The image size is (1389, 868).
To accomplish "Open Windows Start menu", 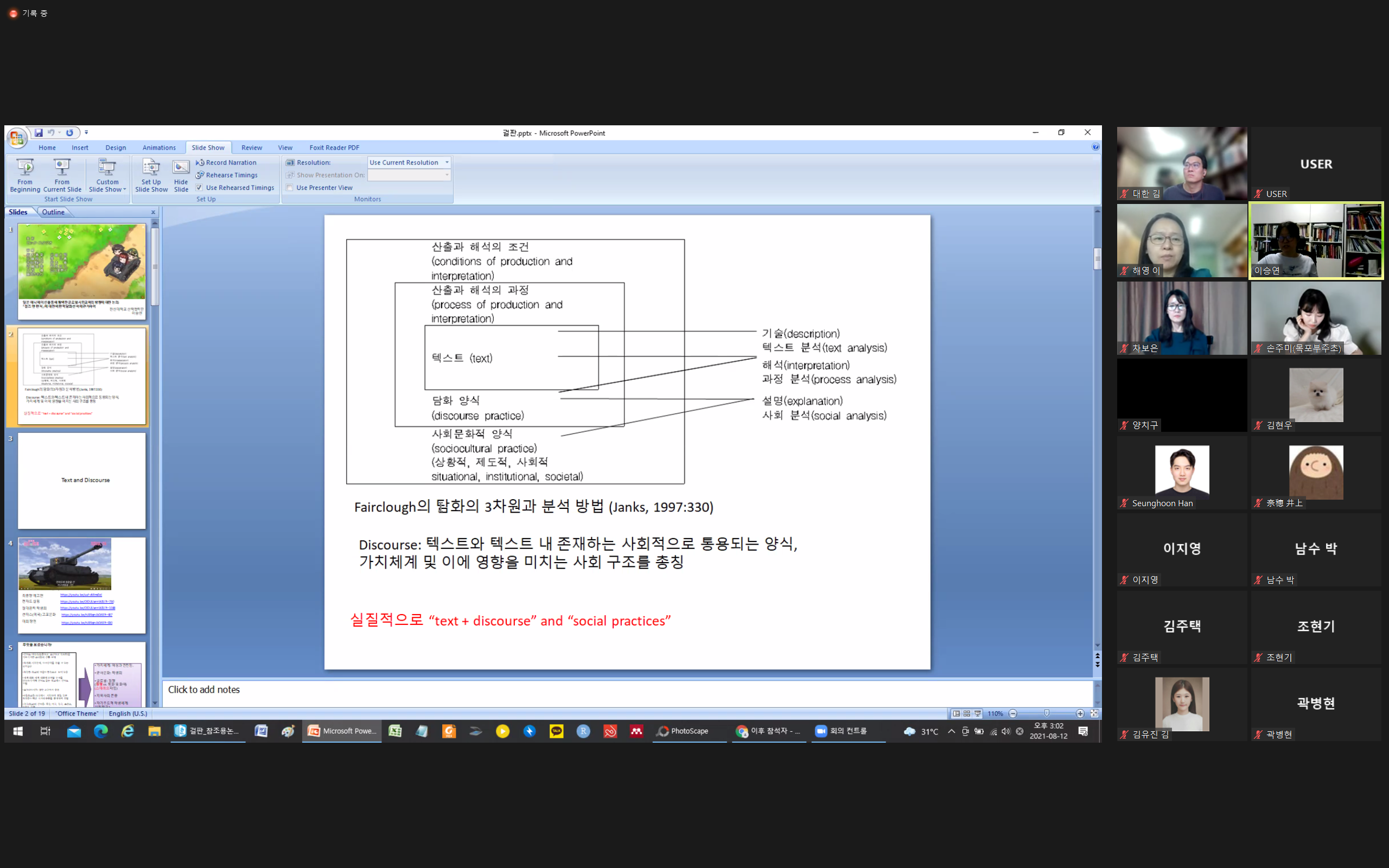I will click(x=18, y=731).
